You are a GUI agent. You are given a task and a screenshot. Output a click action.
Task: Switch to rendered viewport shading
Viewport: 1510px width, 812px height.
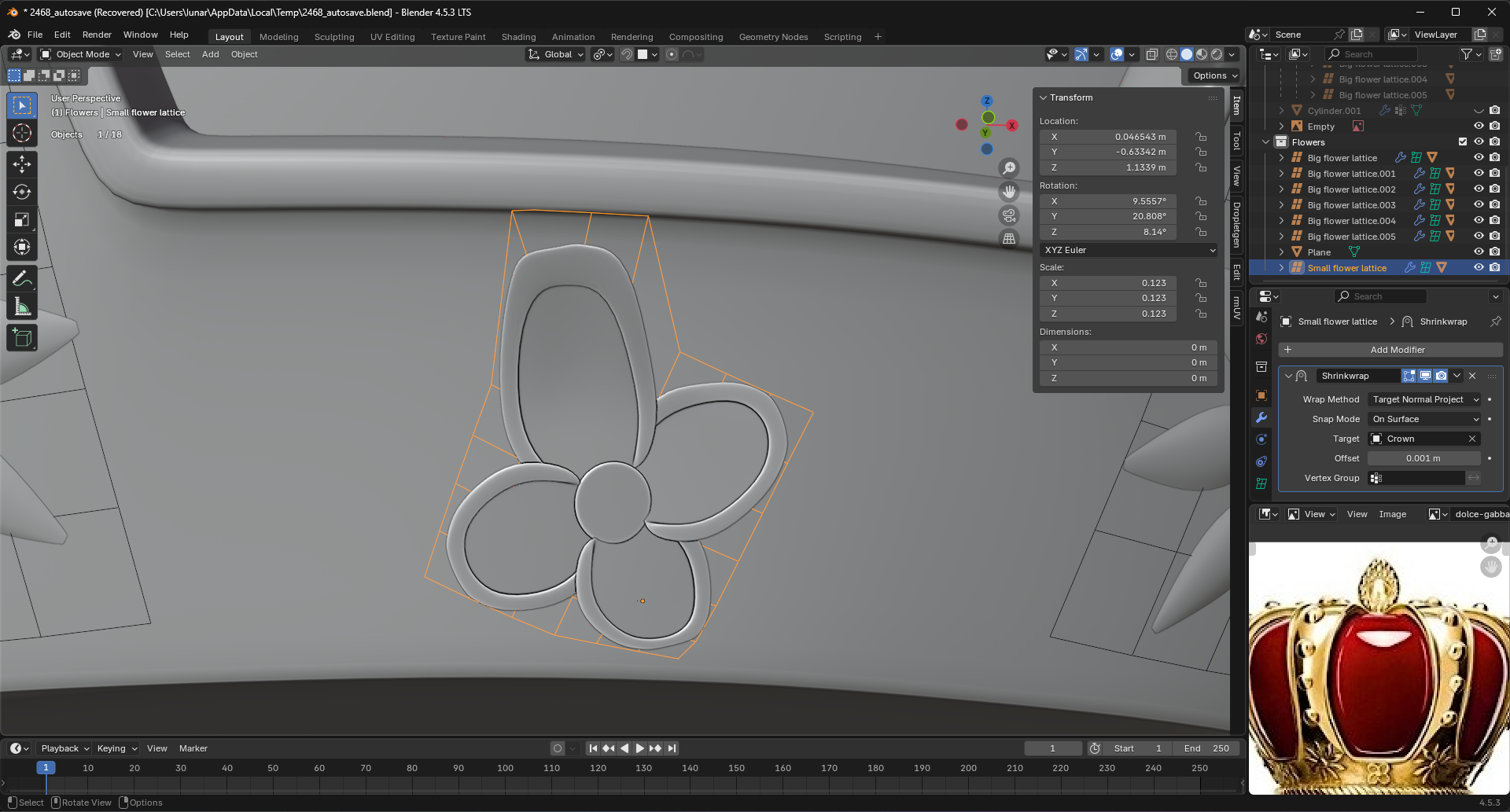[x=1217, y=54]
